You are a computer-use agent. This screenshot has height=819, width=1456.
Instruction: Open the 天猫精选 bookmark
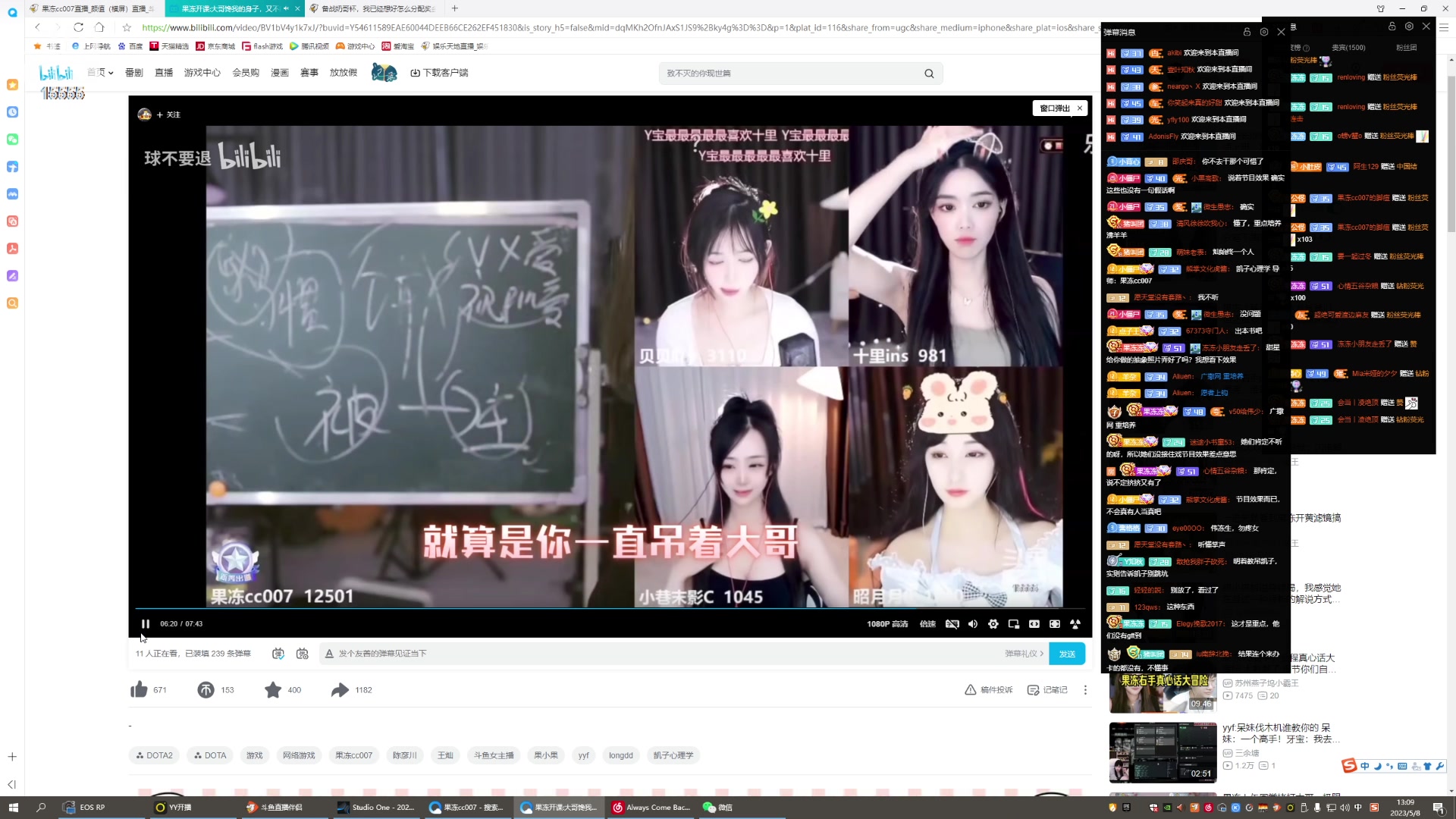[170, 46]
